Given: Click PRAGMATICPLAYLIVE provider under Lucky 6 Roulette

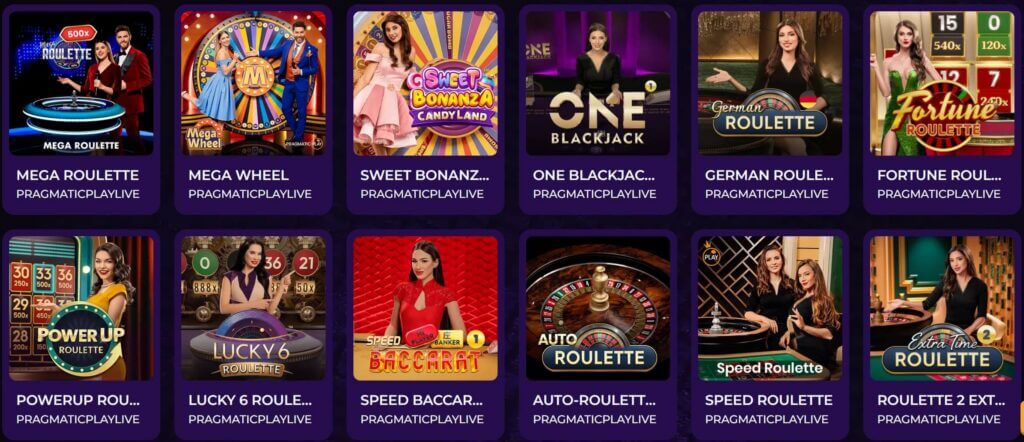Looking at the screenshot, I should (250, 419).
